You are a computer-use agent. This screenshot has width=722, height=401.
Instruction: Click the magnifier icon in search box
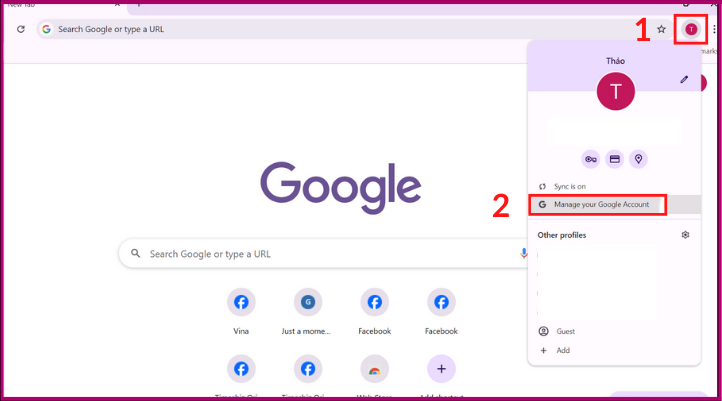pyautogui.click(x=135, y=254)
